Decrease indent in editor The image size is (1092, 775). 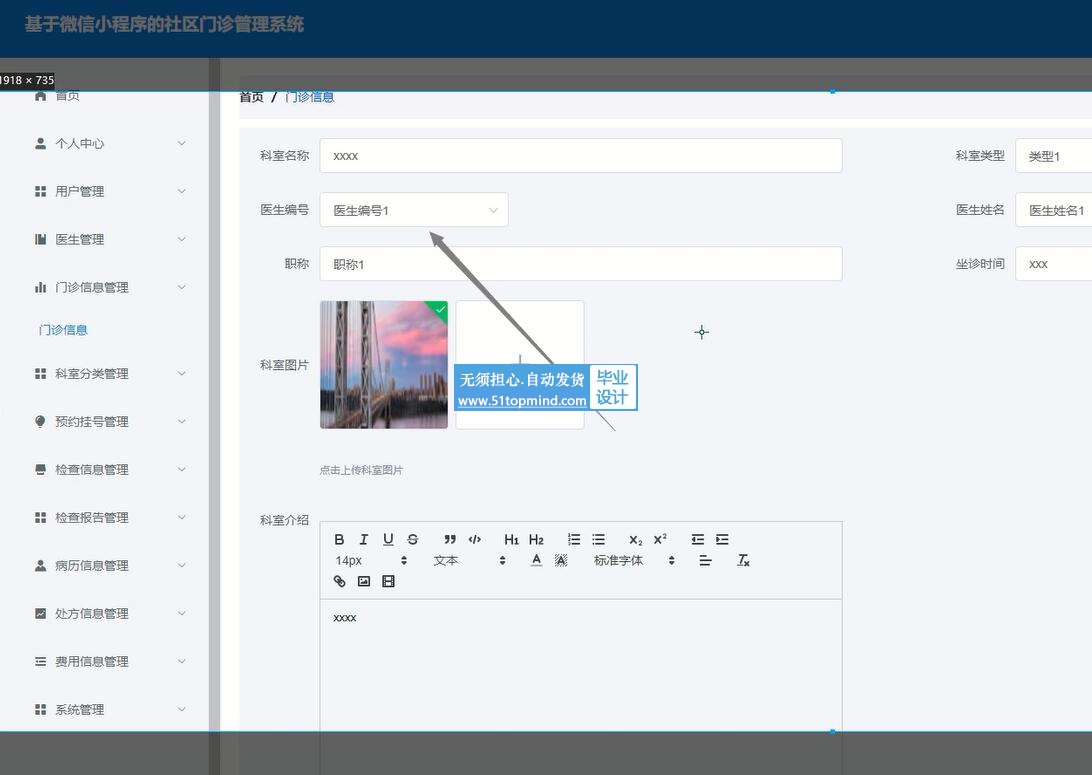point(698,540)
